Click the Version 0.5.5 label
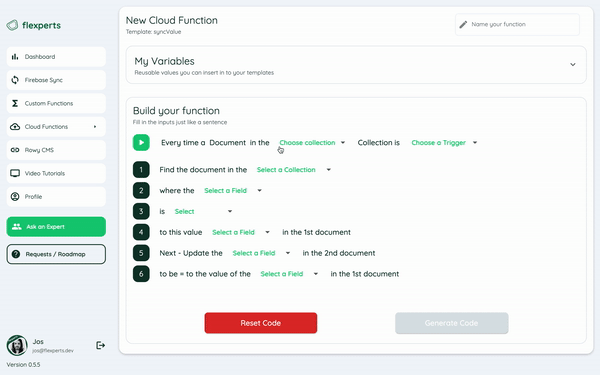The width and height of the screenshot is (600, 375). [x=23, y=365]
